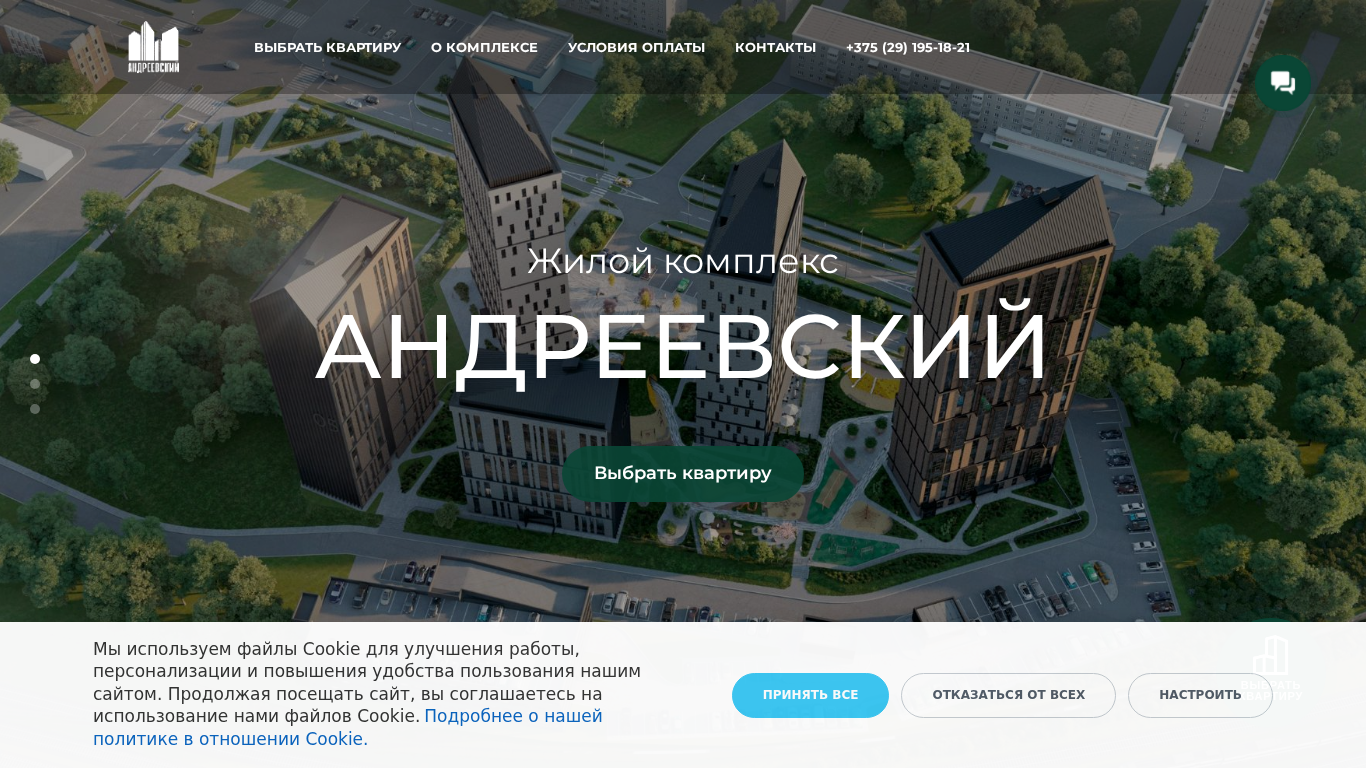The height and width of the screenshot is (768, 1366).
Task: Click the cookie notice text paragraph
Action: [367, 694]
